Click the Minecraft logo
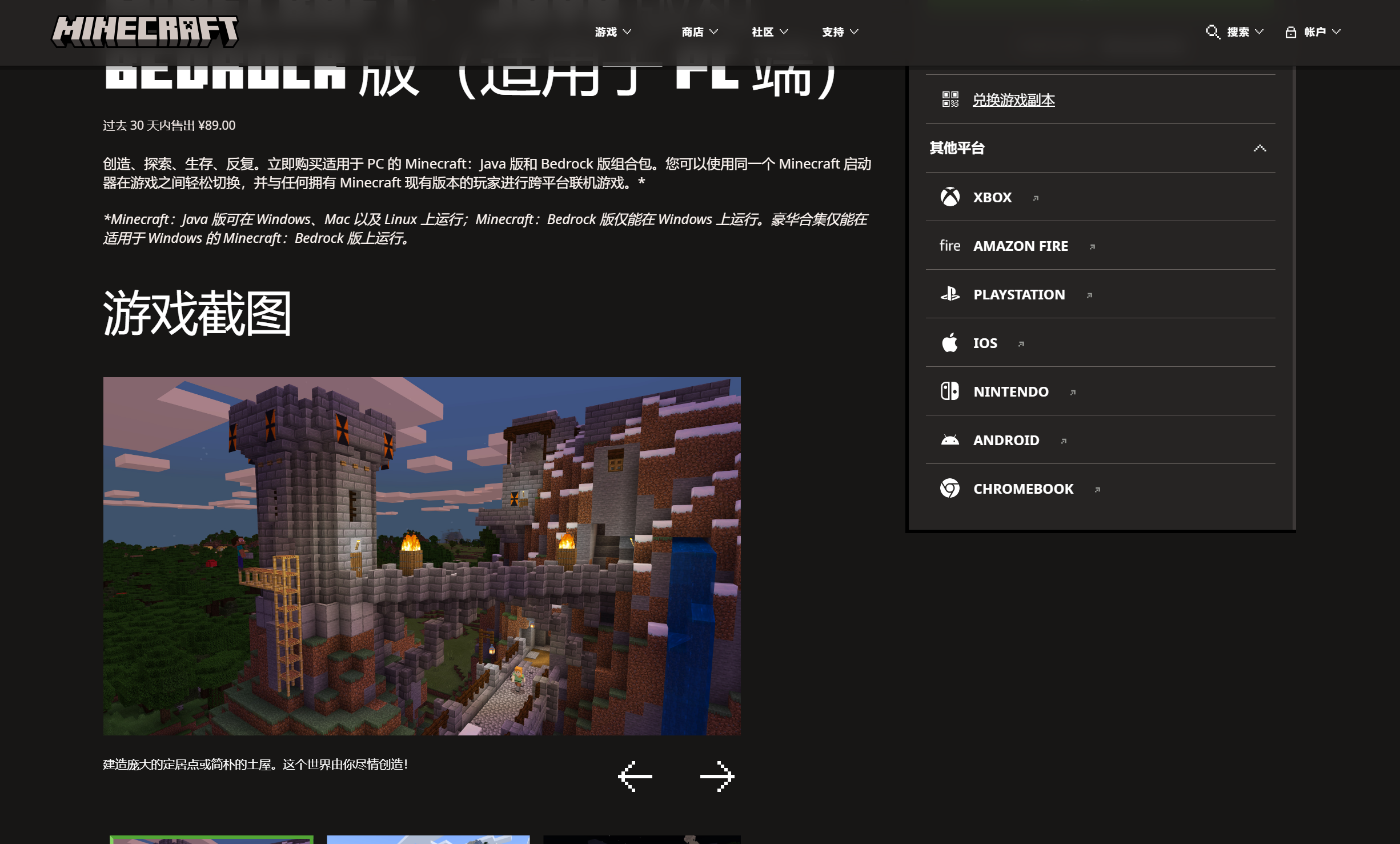This screenshot has height=844, width=1400. pyautogui.click(x=145, y=31)
